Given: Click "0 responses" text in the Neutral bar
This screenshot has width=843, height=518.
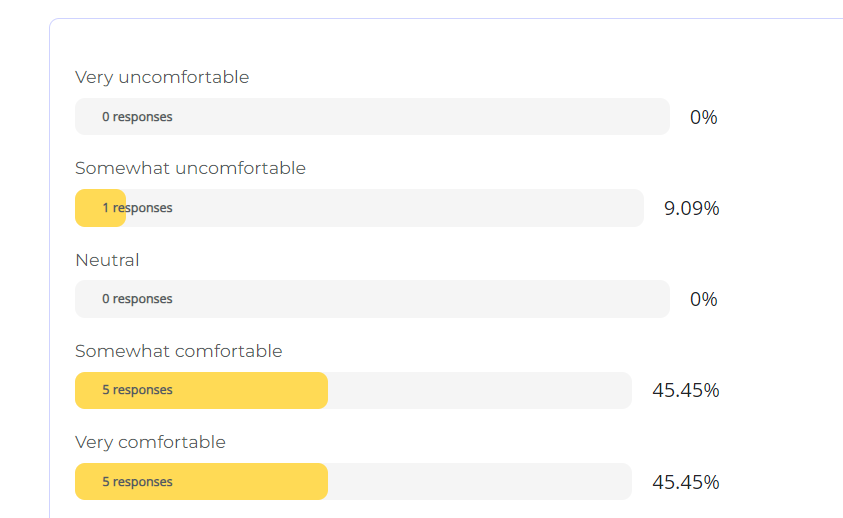Looking at the screenshot, I should (x=137, y=299).
